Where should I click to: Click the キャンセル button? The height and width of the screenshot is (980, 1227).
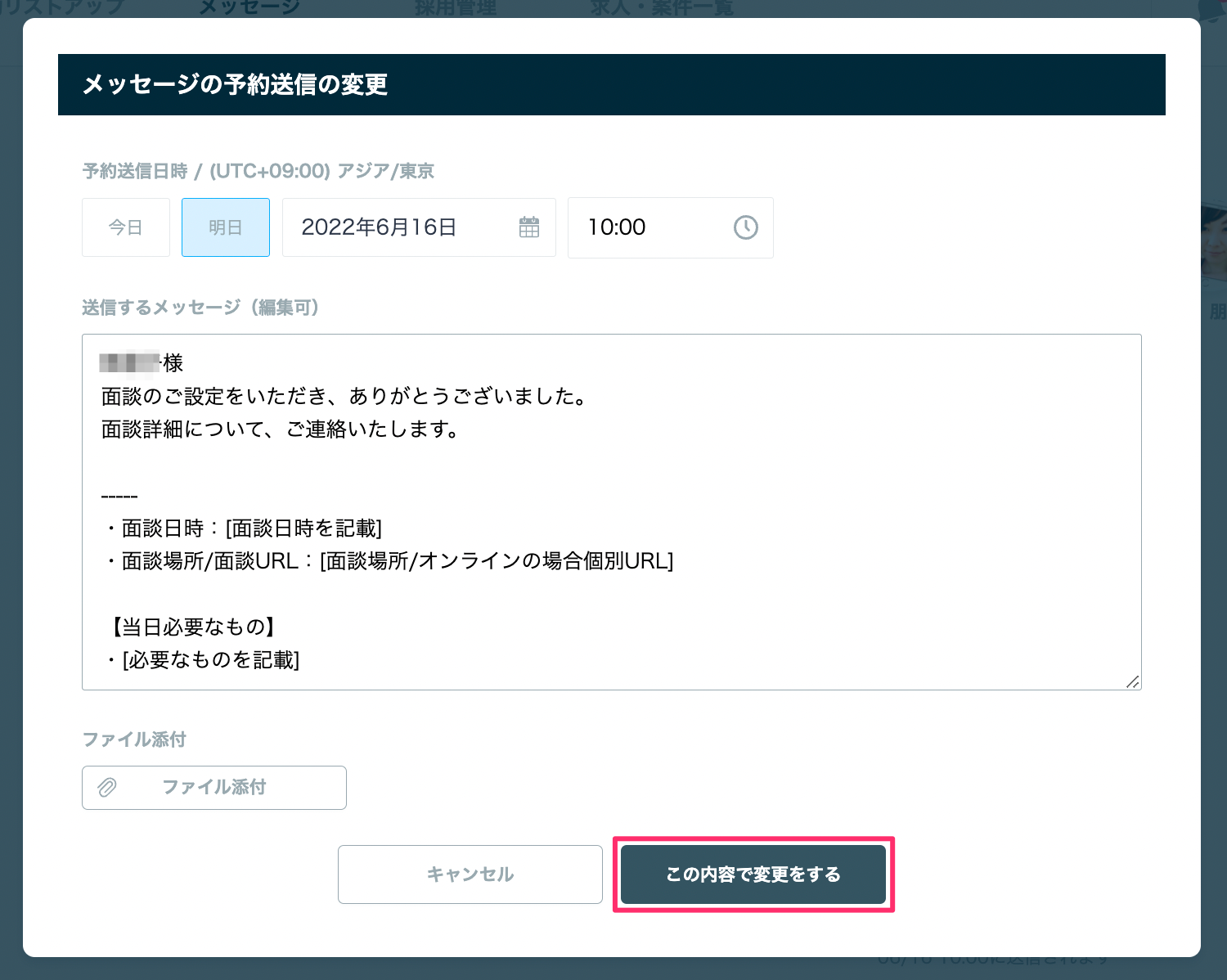(470, 874)
